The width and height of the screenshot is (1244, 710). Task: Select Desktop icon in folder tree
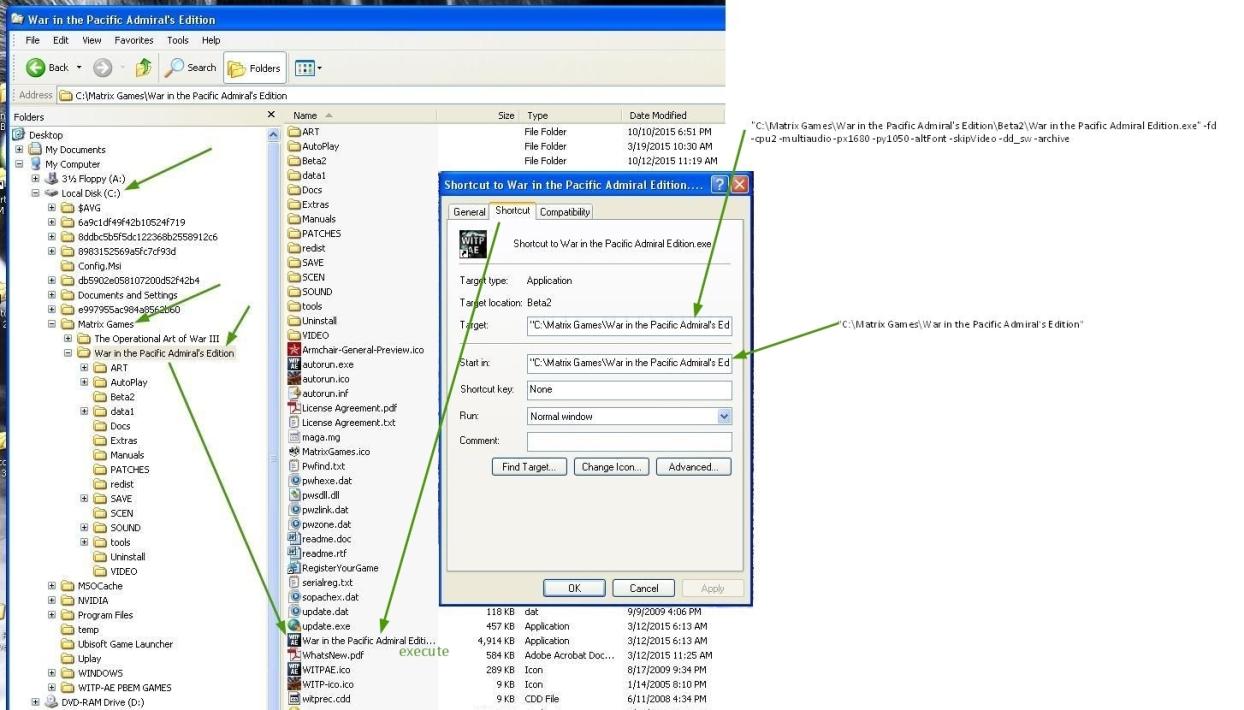point(19,135)
